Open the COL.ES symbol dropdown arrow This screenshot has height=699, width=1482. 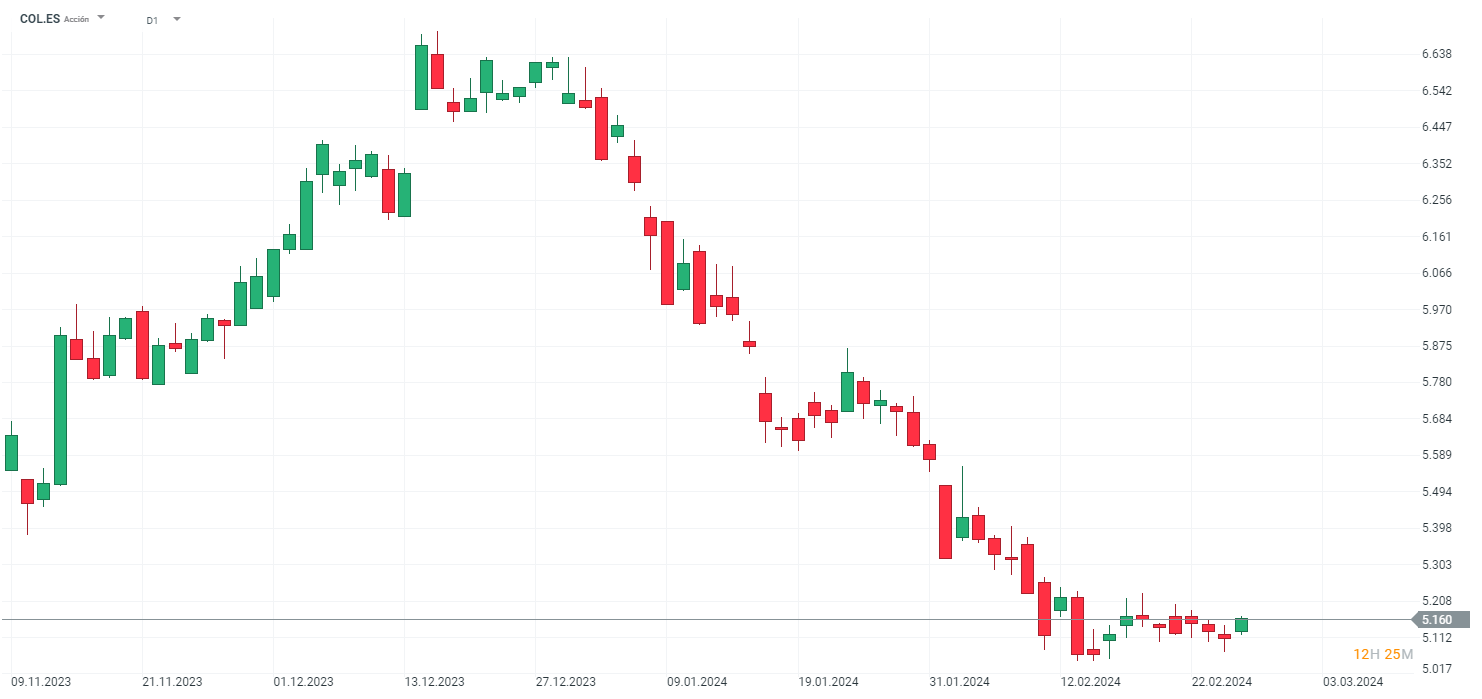click(x=101, y=18)
